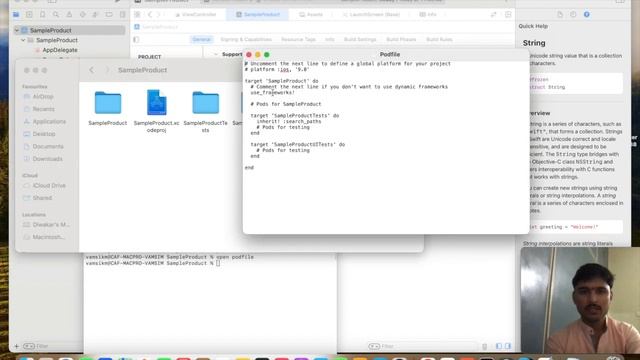Open the Bookmark navigator icon
Image resolution: width=640 pixels, height=360 pixels.
coord(42,15)
